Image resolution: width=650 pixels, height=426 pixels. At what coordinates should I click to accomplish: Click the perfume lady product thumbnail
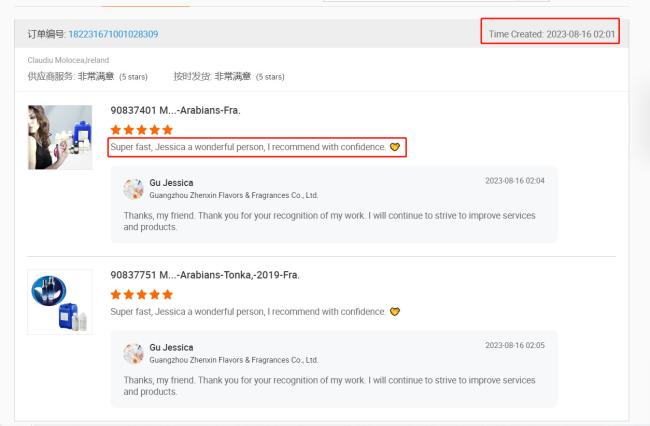(60, 137)
